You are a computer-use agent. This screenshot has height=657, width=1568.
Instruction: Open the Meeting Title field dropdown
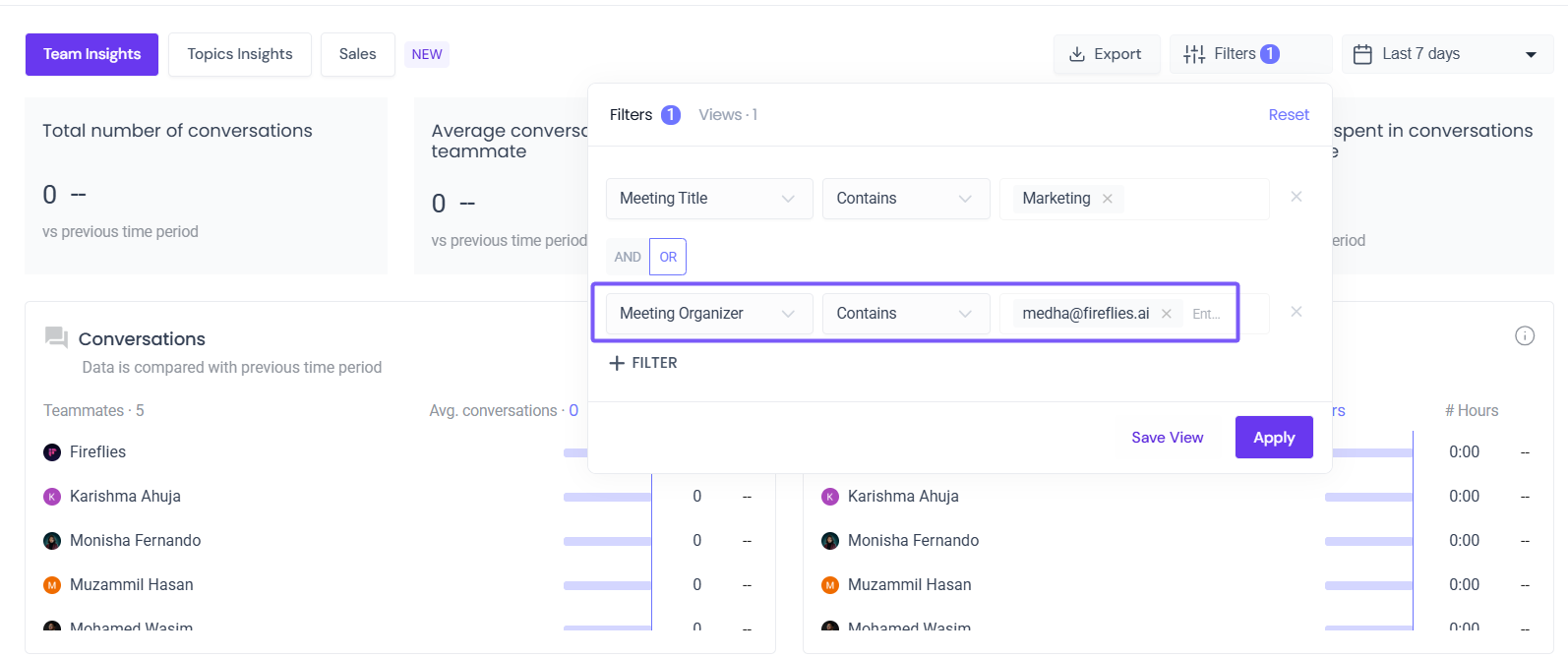[x=708, y=199]
